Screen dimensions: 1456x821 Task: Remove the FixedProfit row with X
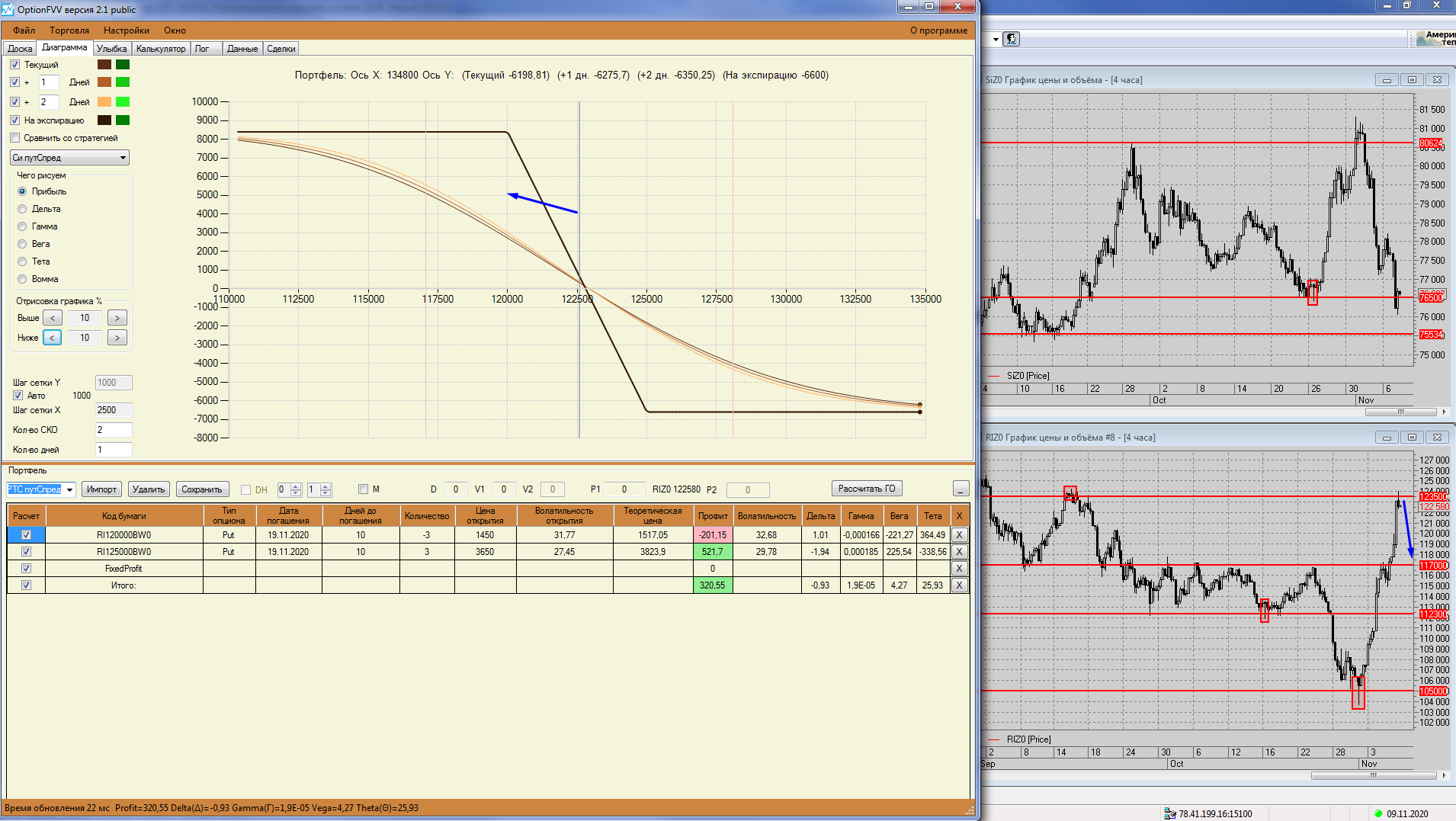[x=959, y=569]
